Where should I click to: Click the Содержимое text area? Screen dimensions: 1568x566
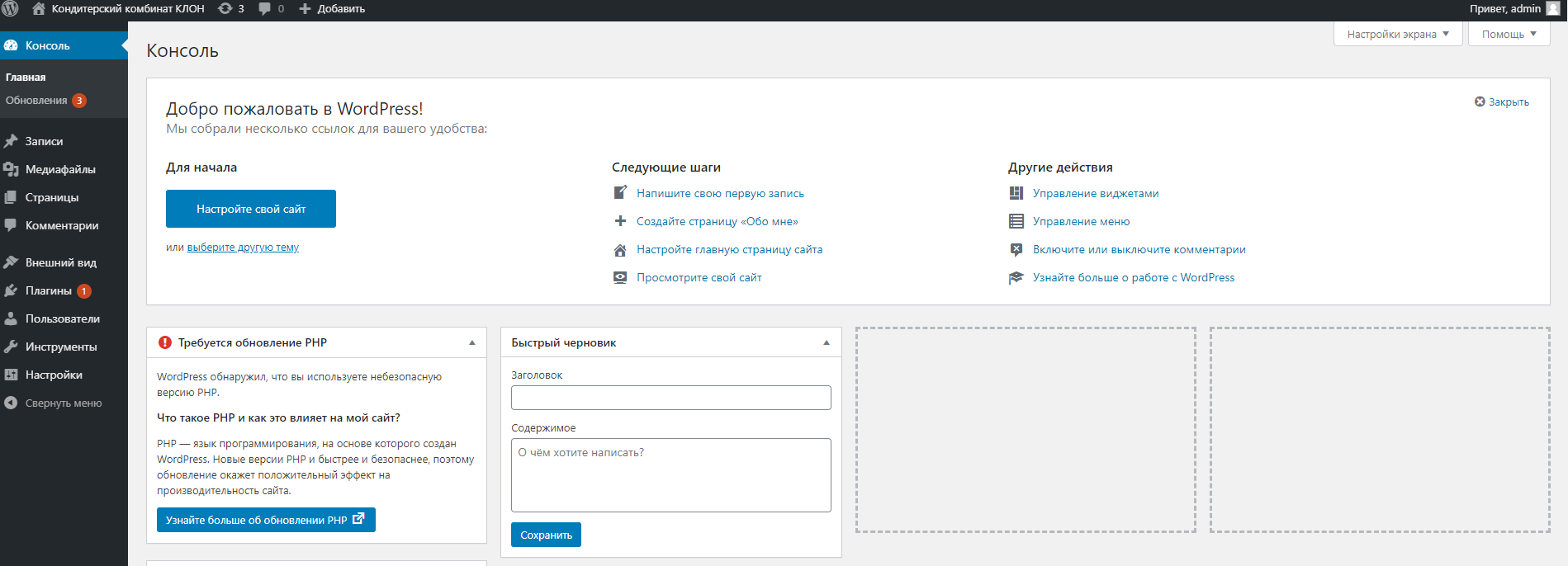(x=671, y=475)
